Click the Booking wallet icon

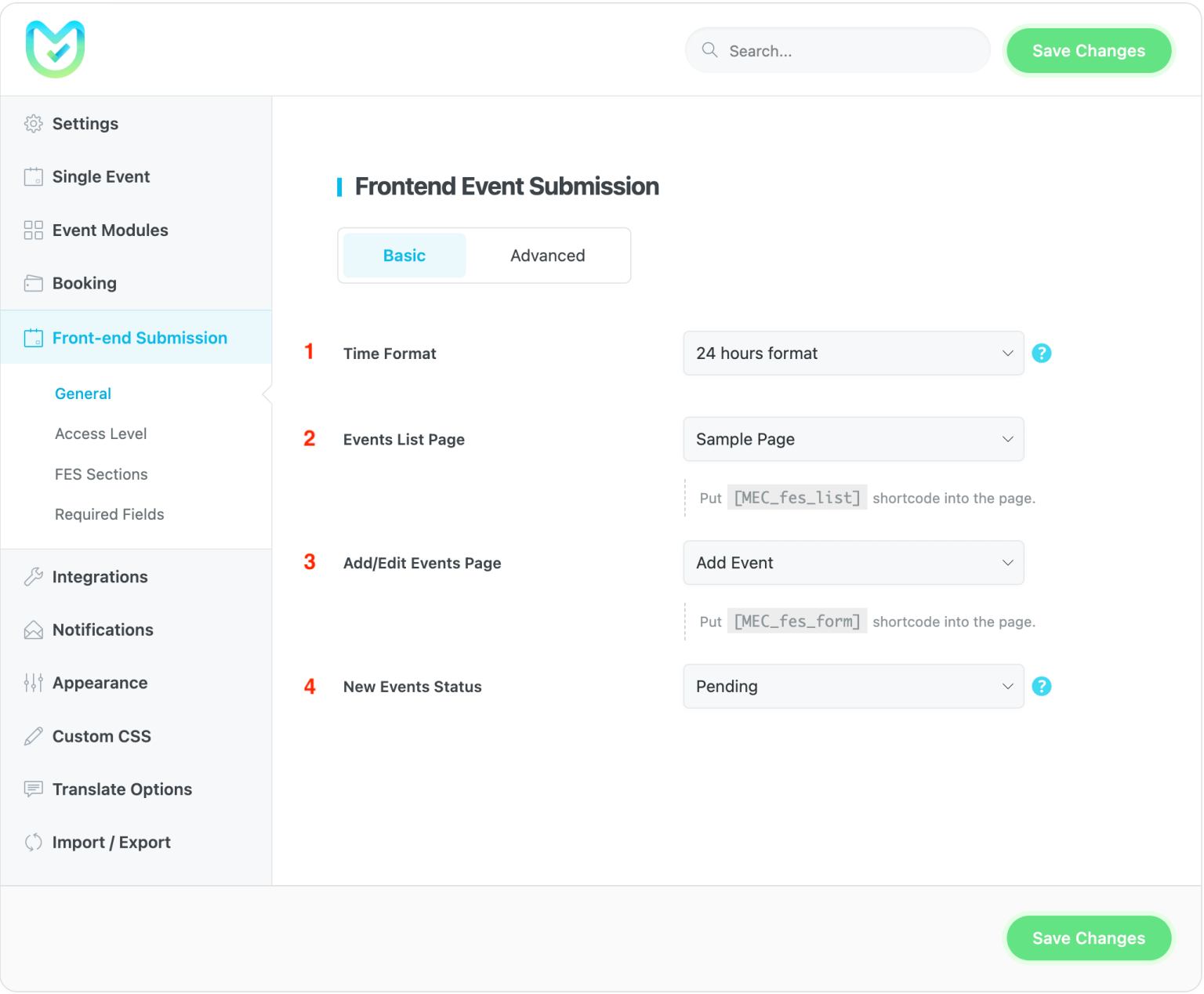(33, 283)
